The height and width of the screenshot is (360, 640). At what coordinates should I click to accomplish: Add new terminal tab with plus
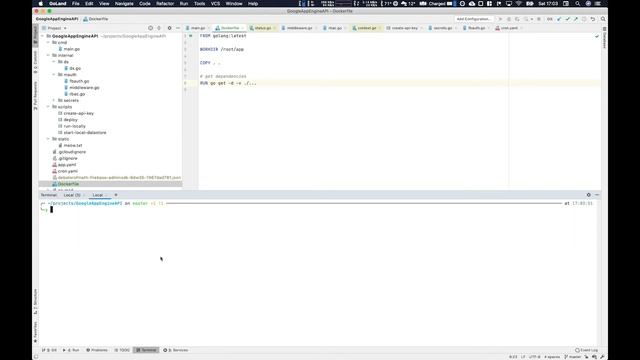(x=116, y=195)
